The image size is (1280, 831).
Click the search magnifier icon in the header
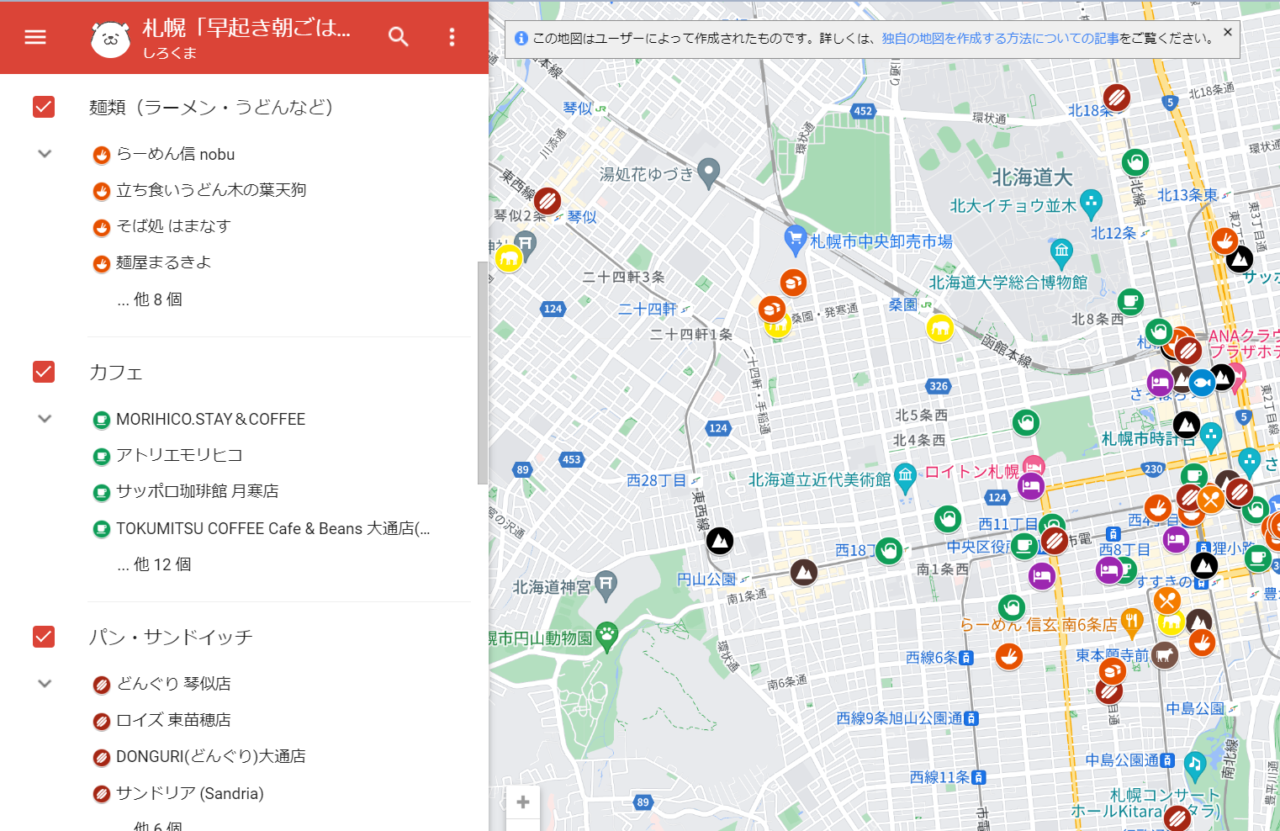[399, 37]
